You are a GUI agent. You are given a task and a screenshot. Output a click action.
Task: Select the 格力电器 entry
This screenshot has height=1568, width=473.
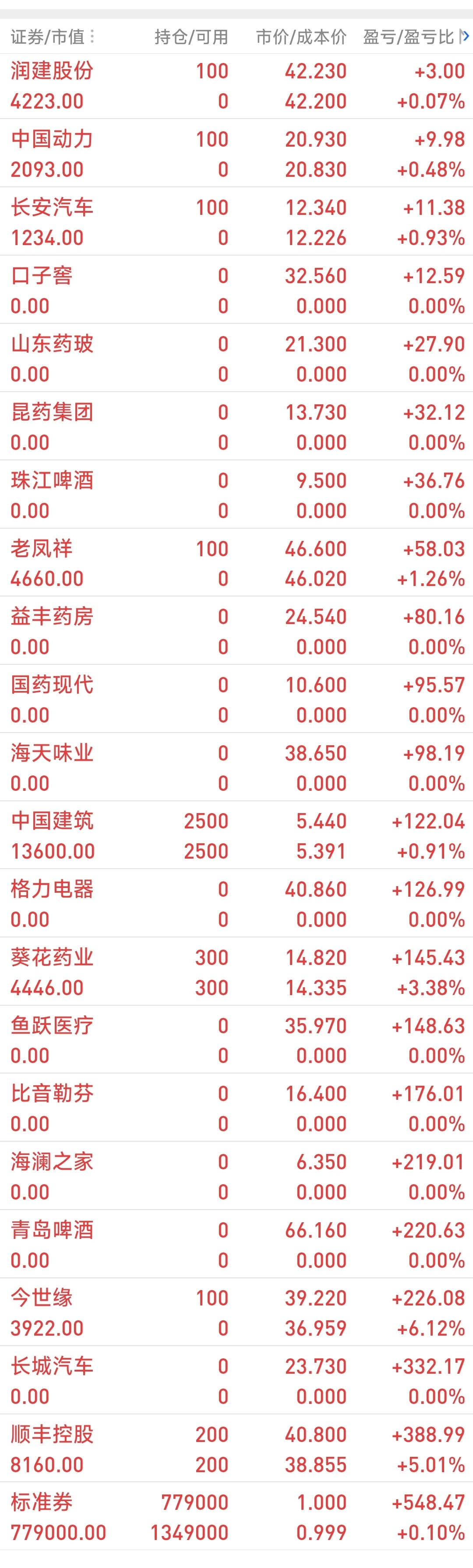236,904
